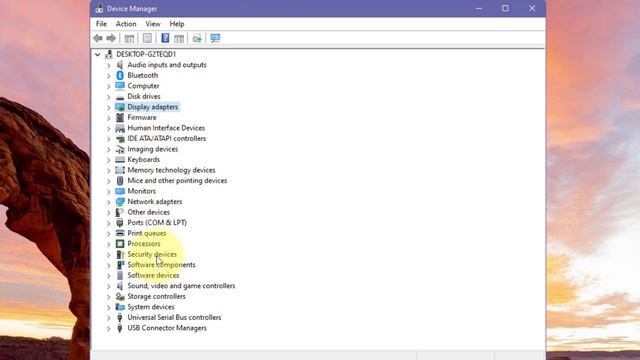Open the File menu
Viewport: 640px width, 360px height.
101,24
